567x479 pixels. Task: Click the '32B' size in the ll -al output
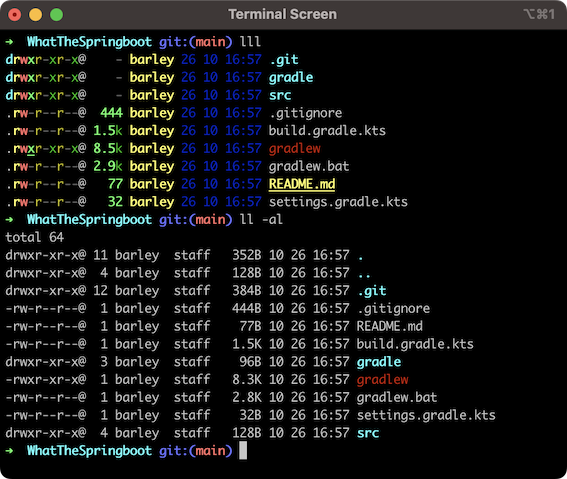point(250,415)
